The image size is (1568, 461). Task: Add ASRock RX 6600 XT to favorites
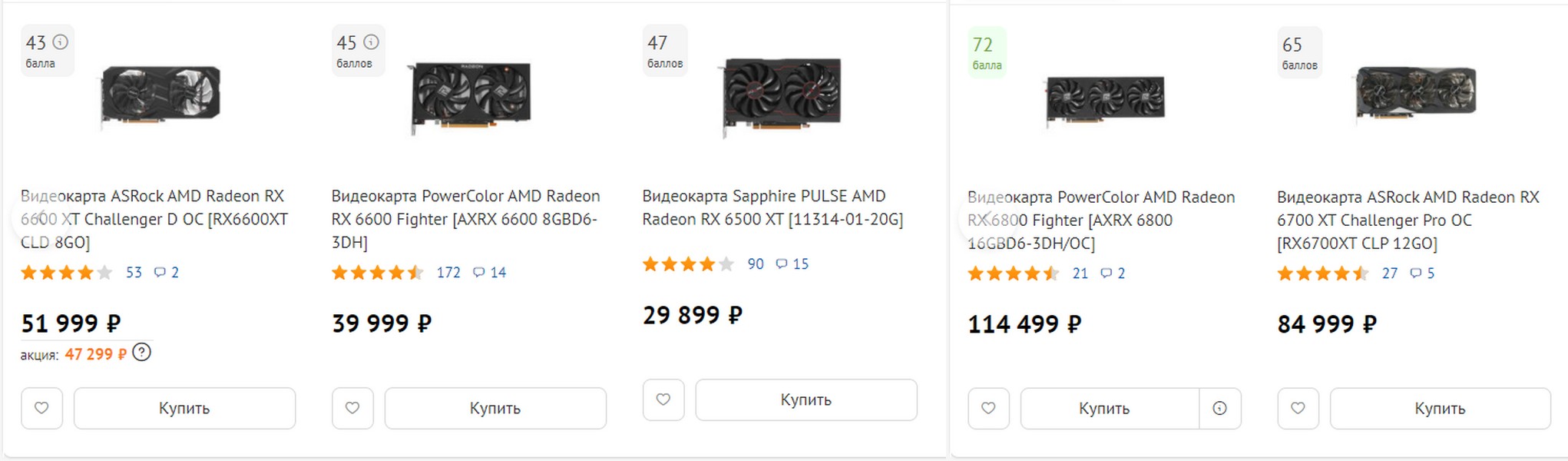41,408
